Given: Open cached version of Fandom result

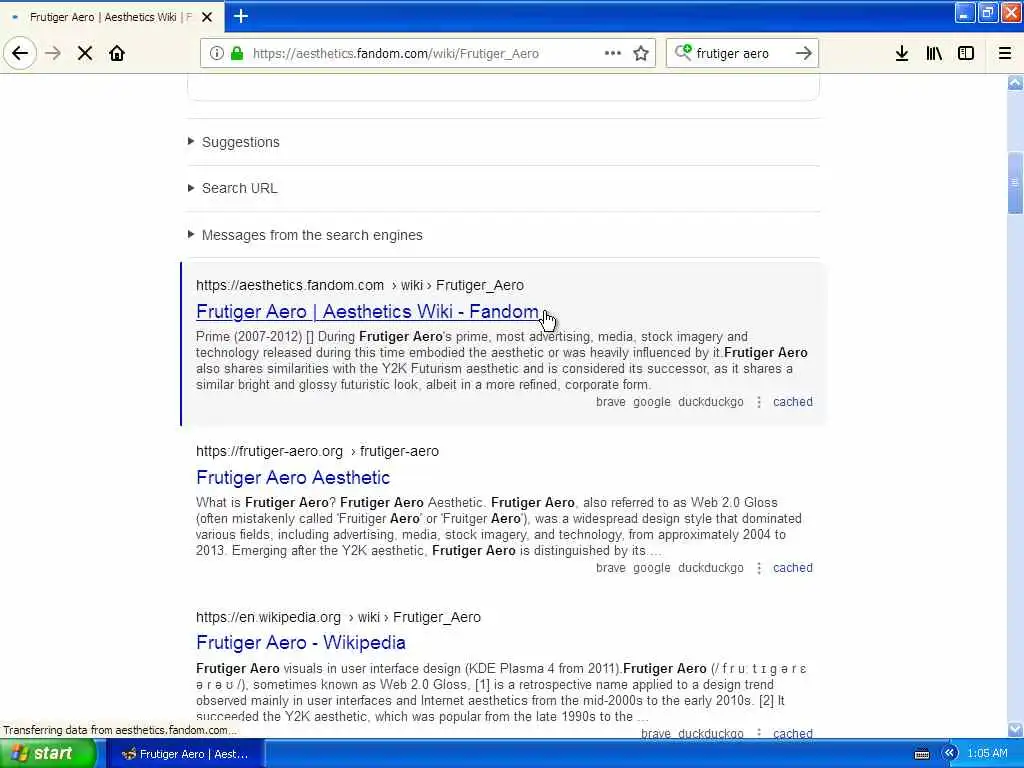Looking at the screenshot, I should (793, 402).
